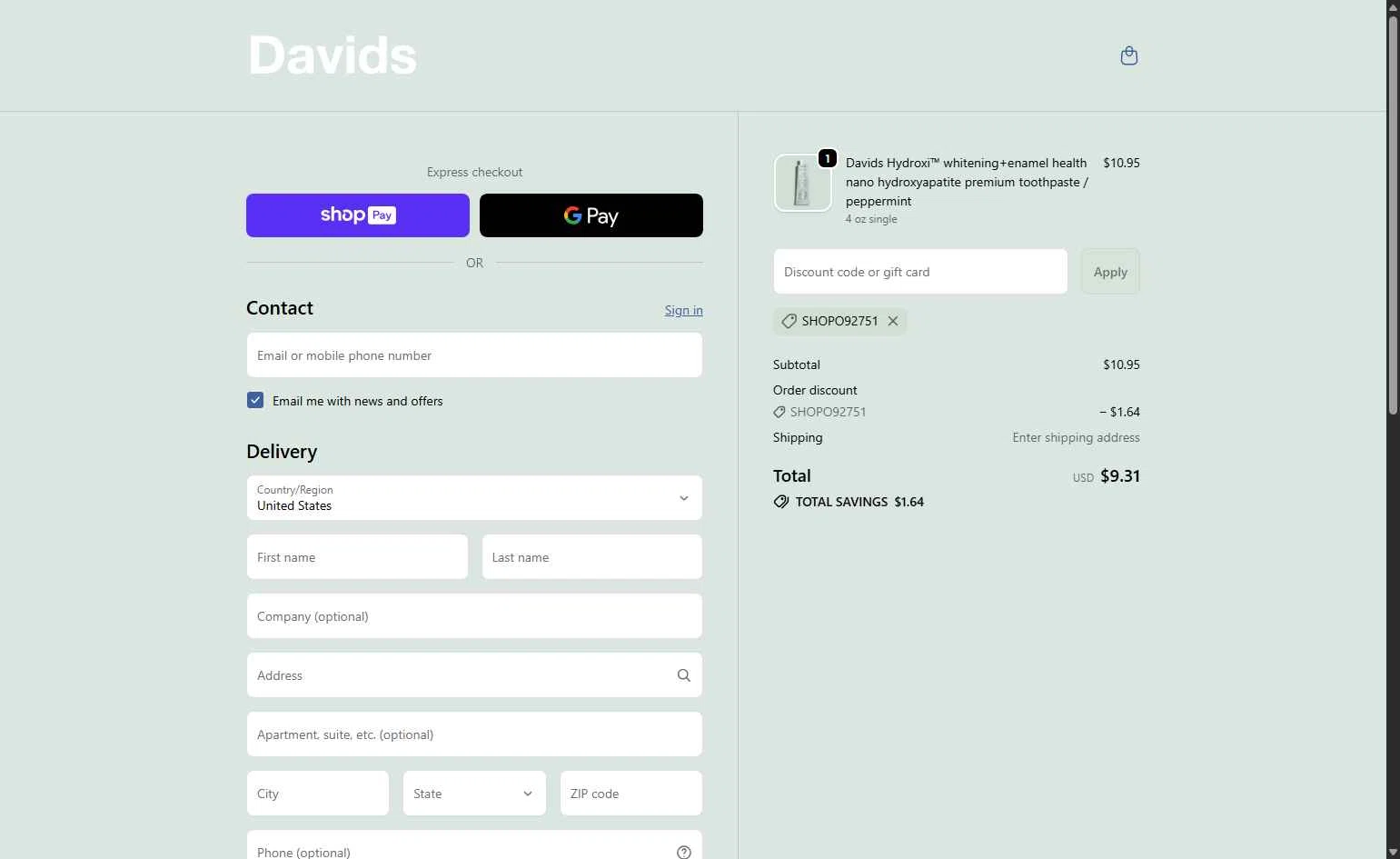Click the Davids store logo
The width and height of the screenshot is (1400, 859).
[333, 55]
